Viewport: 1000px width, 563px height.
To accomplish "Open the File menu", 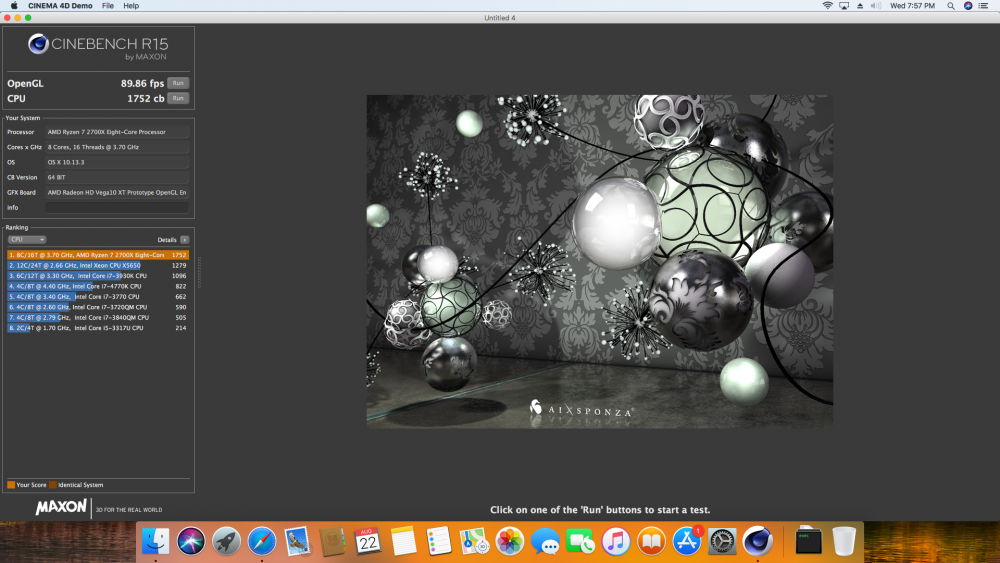I will (108, 6).
